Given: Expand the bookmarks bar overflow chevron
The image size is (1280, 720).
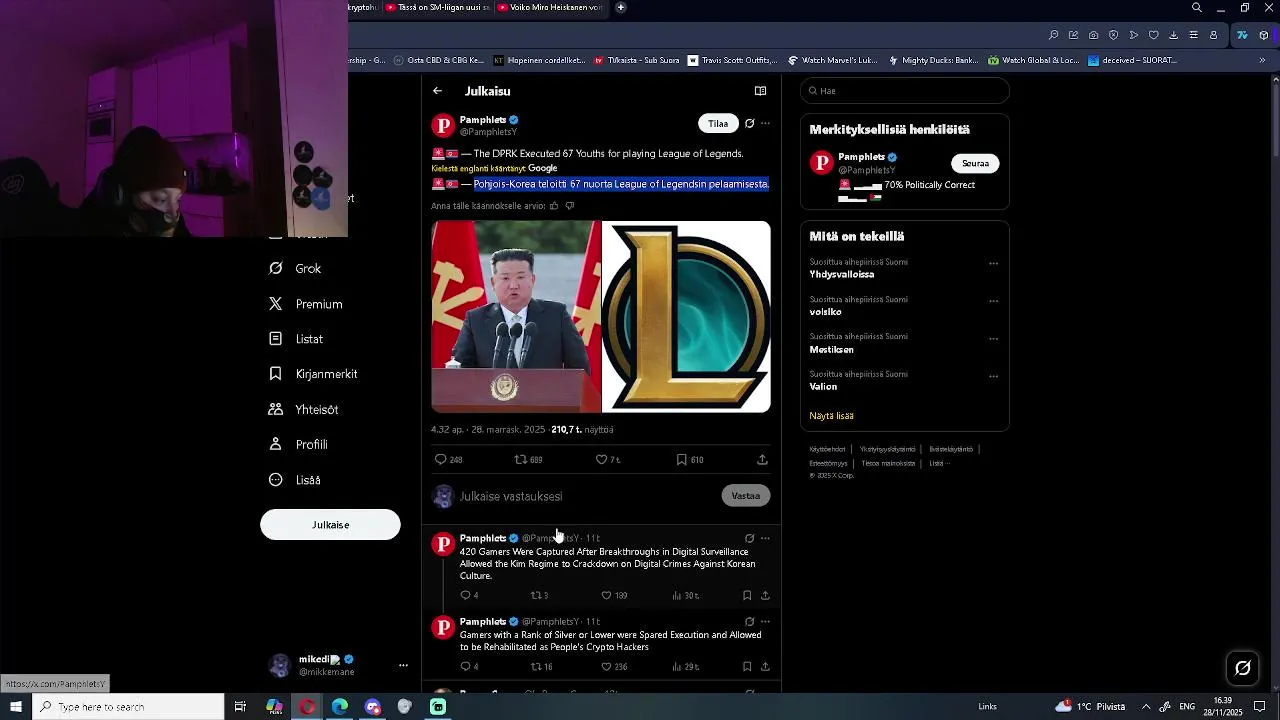Looking at the screenshot, I should 1262,60.
